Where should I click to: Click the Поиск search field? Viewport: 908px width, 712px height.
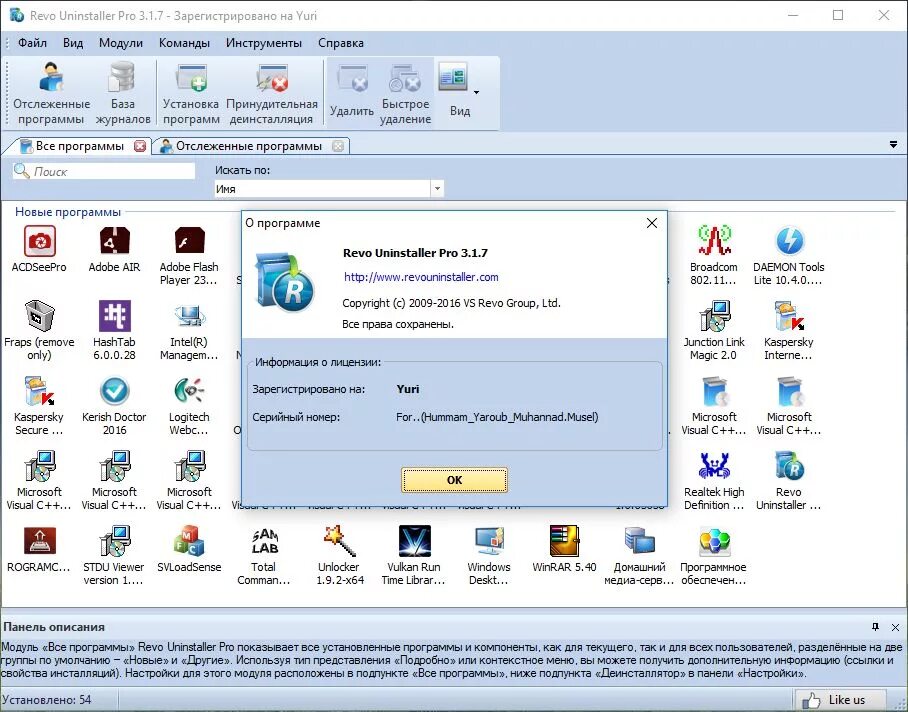(x=104, y=171)
